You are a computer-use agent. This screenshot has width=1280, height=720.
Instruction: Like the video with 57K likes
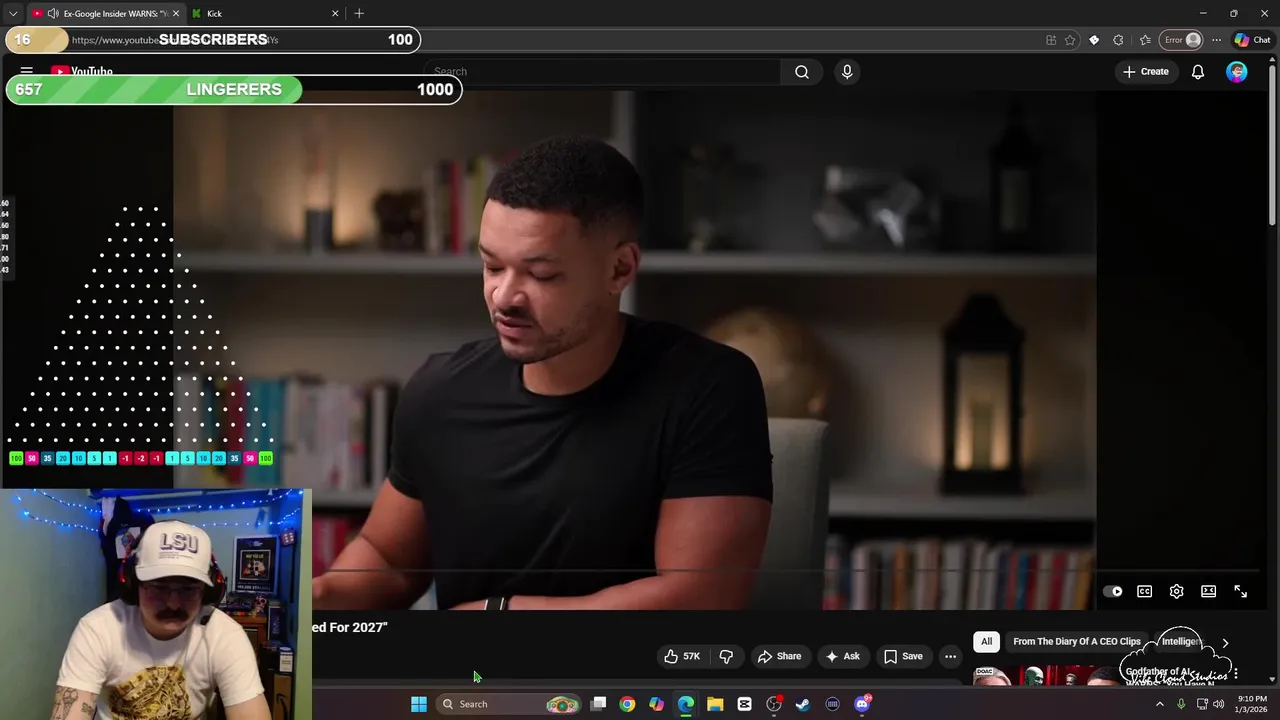pyautogui.click(x=682, y=656)
